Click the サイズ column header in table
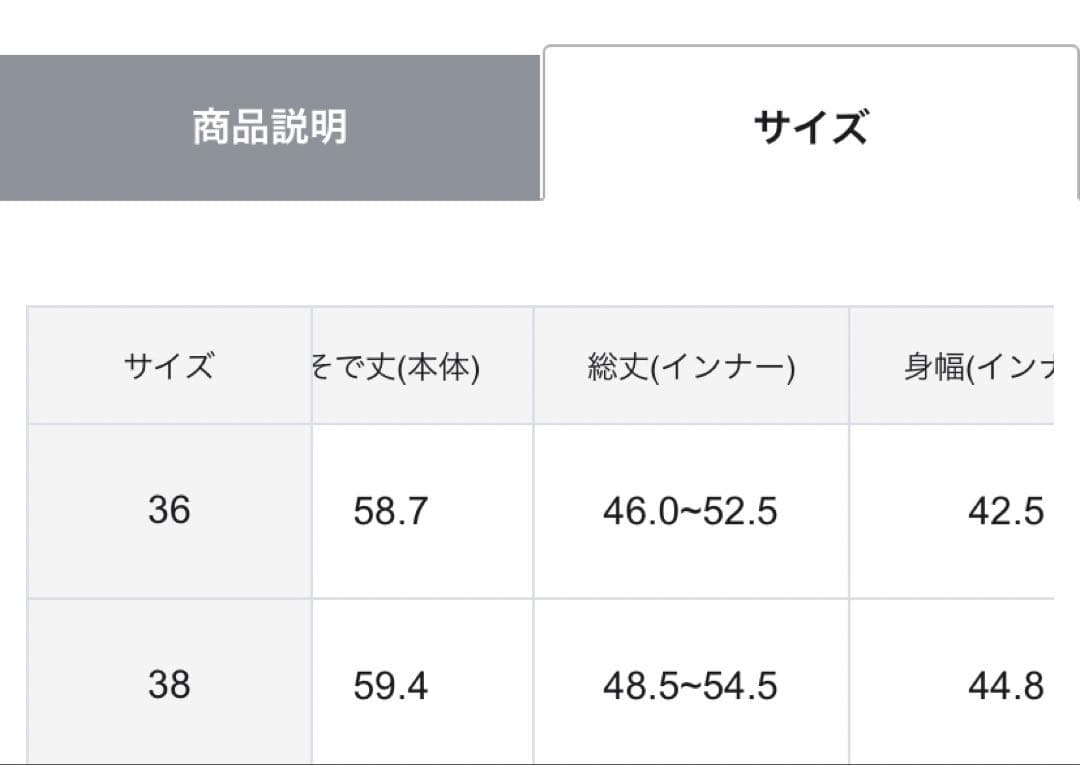Image resolution: width=1080 pixels, height=765 pixels. pos(168,367)
